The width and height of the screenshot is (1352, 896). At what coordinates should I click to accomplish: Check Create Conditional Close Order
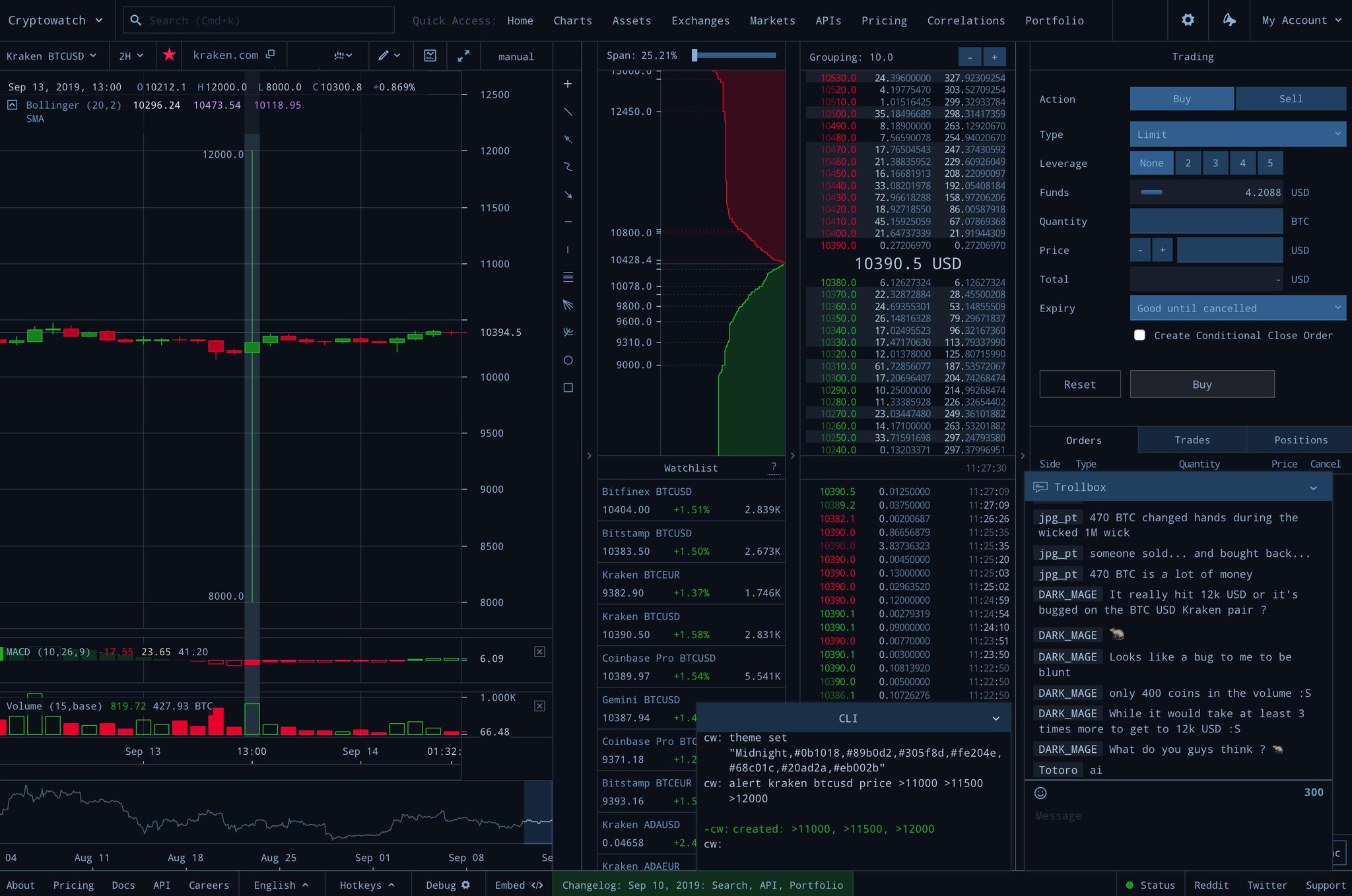pos(1139,335)
